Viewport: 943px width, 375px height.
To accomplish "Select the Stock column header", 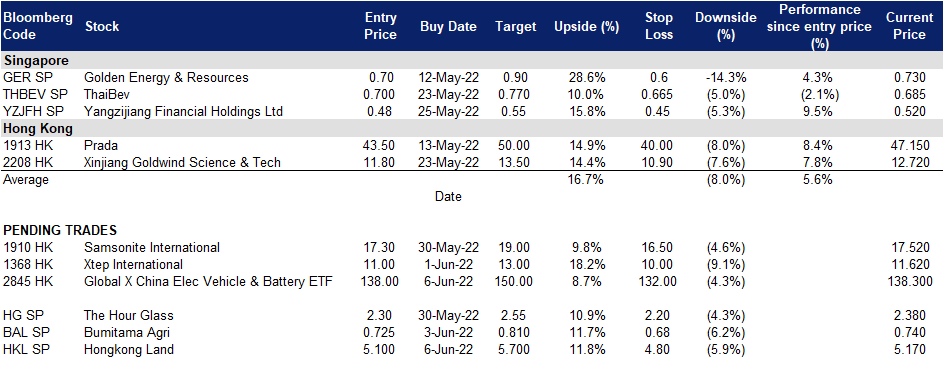I will tap(102, 26).
